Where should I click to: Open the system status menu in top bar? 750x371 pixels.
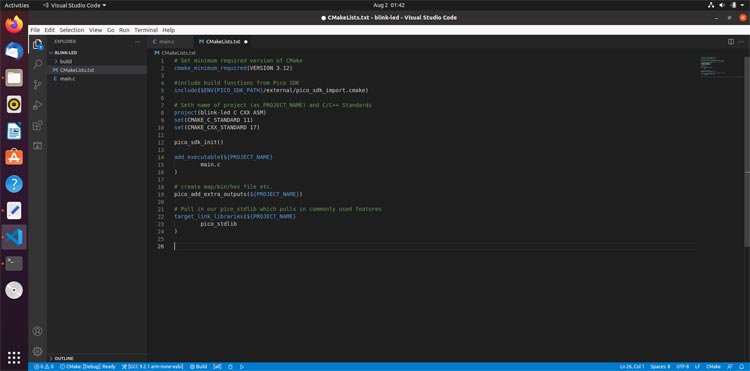click(727, 5)
